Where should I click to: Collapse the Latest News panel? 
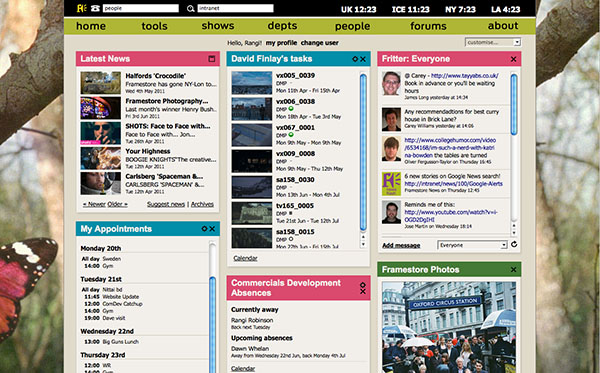click(x=212, y=59)
